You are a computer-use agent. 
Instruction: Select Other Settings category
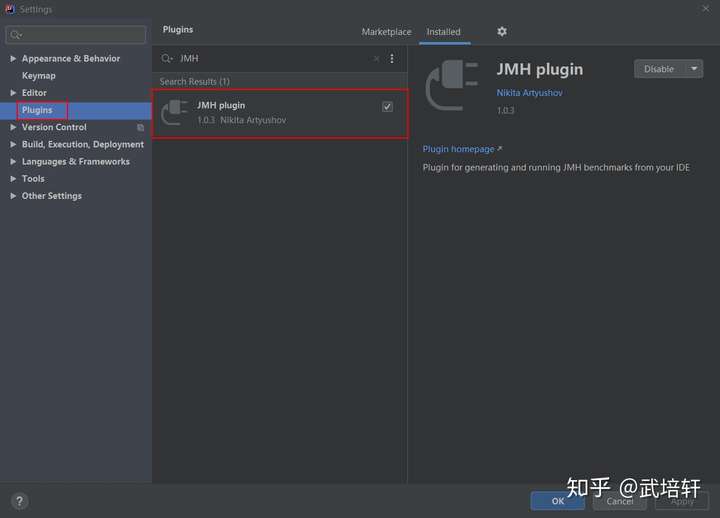click(52, 196)
